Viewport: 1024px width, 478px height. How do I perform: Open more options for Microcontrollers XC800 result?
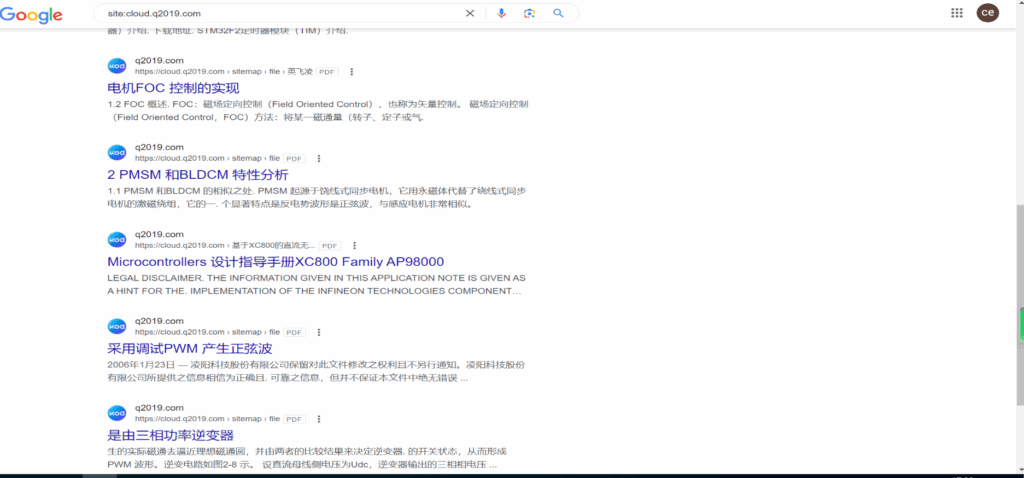[354, 245]
